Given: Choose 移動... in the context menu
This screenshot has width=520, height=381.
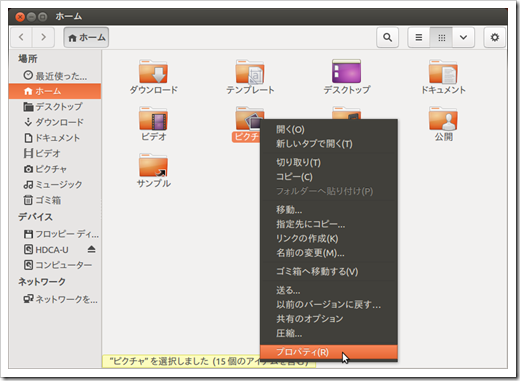Looking at the screenshot, I should tap(329, 210).
